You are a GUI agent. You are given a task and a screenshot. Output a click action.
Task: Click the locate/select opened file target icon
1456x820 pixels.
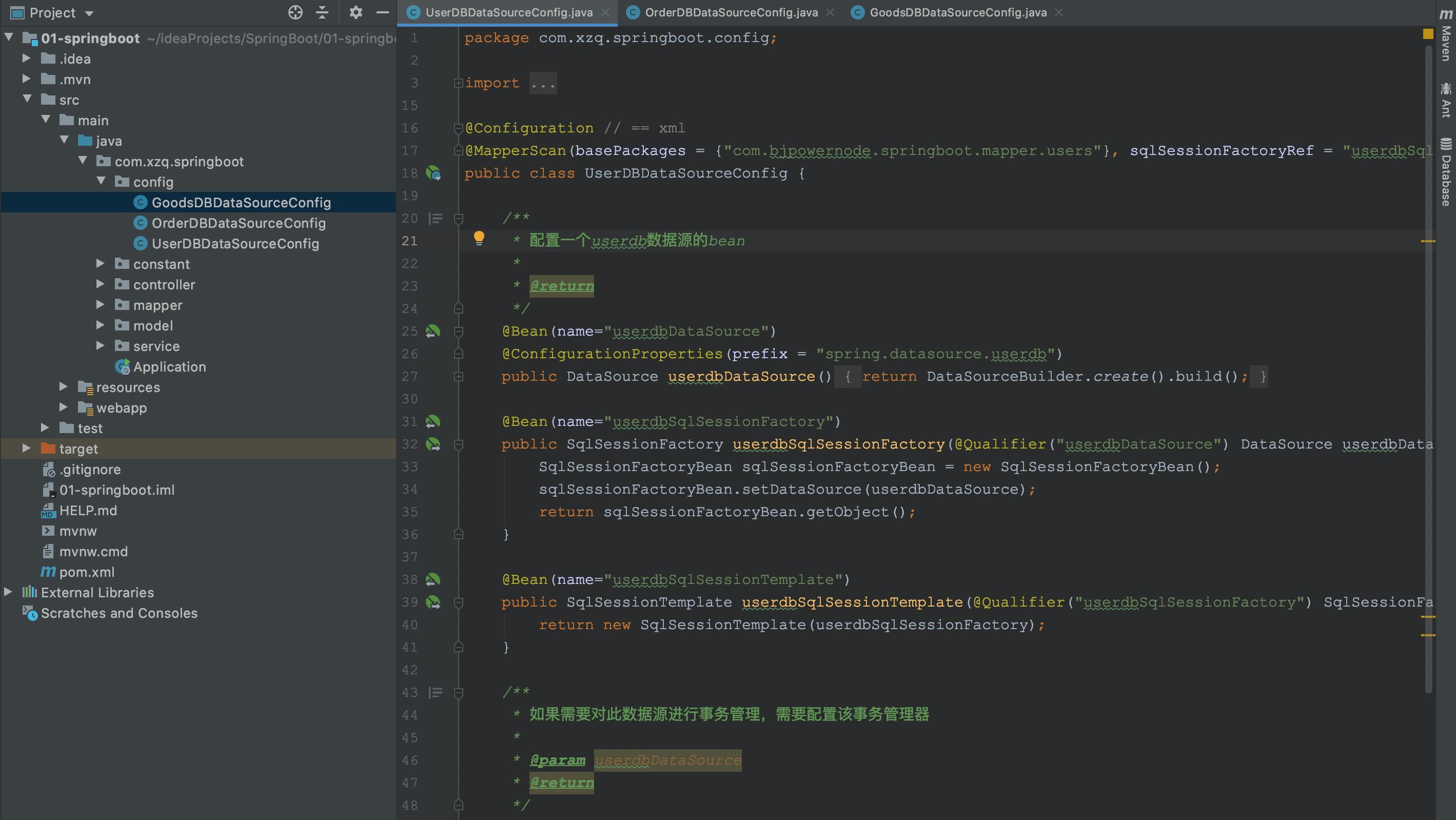point(295,12)
